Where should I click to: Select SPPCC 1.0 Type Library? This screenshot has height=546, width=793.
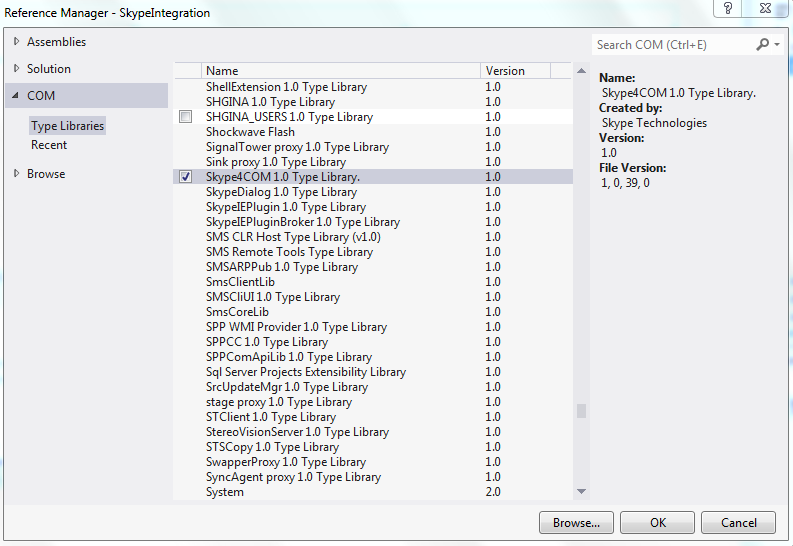click(373, 342)
